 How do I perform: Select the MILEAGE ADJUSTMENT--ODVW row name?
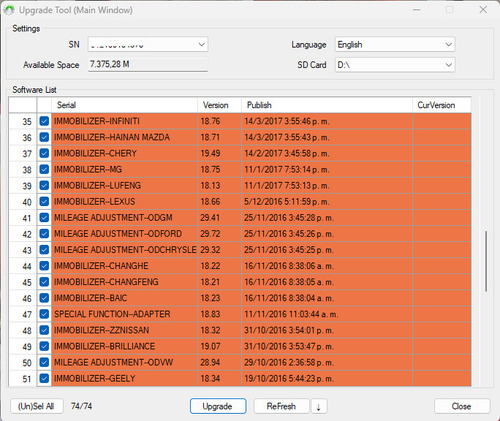tap(114, 362)
